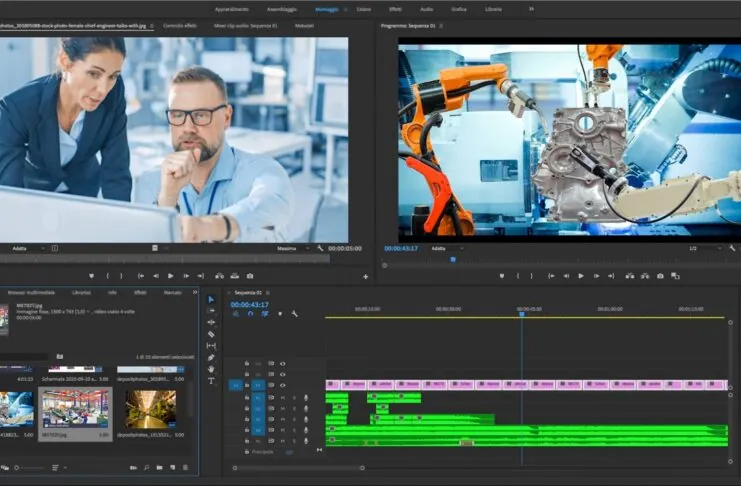
Task: Open timeline wrench display settings
Action: click(x=294, y=314)
